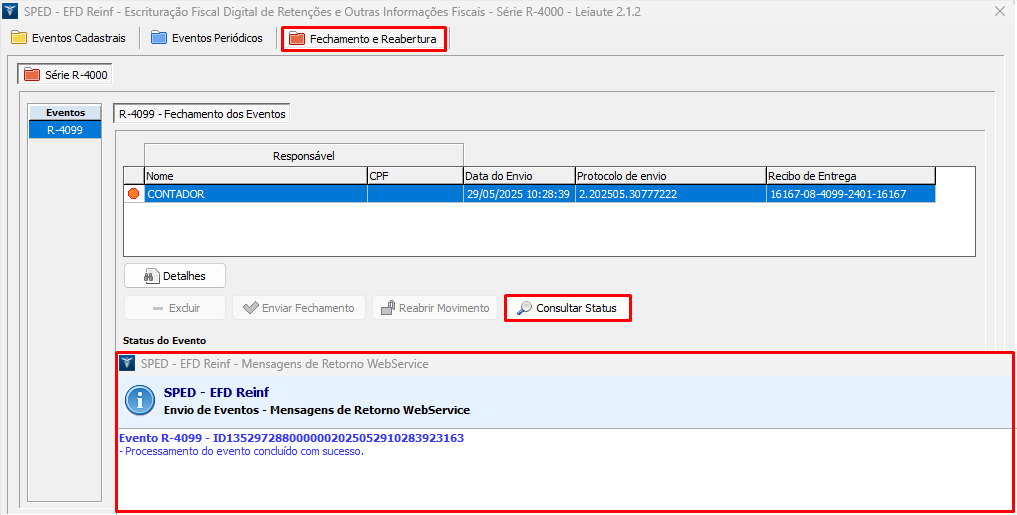Viewport: 1017px width, 515px height.
Task: Select R-4099 in the Eventos list
Action: 65,130
